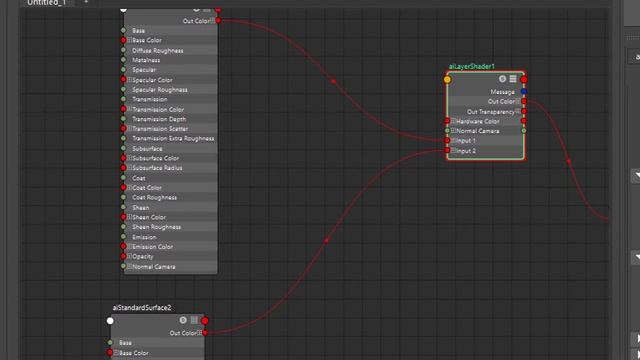Click the Coat attribute label

pyautogui.click(x=139, y=178)
